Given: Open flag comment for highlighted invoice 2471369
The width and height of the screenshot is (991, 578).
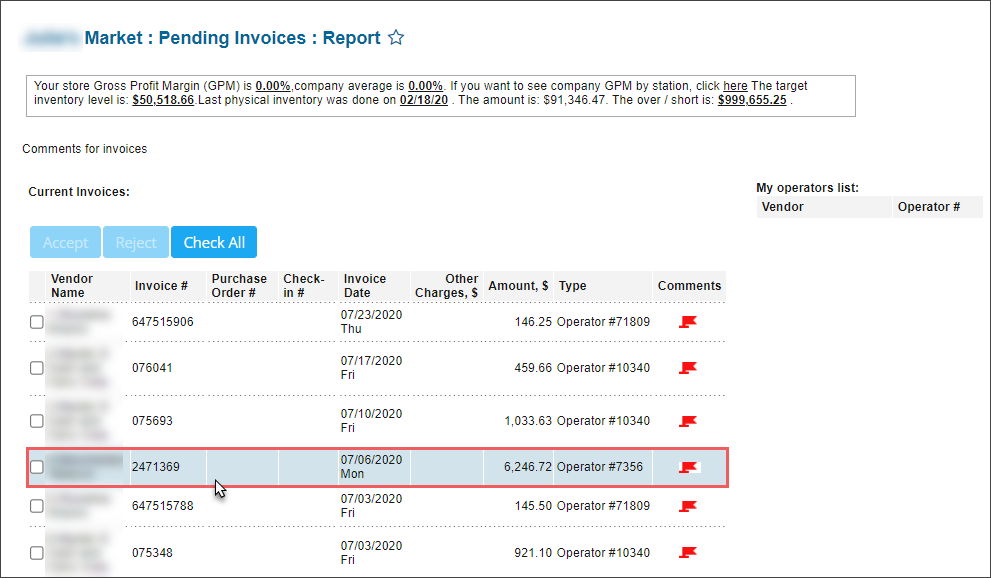Looking at the screenshot, I should click(687, 465).
